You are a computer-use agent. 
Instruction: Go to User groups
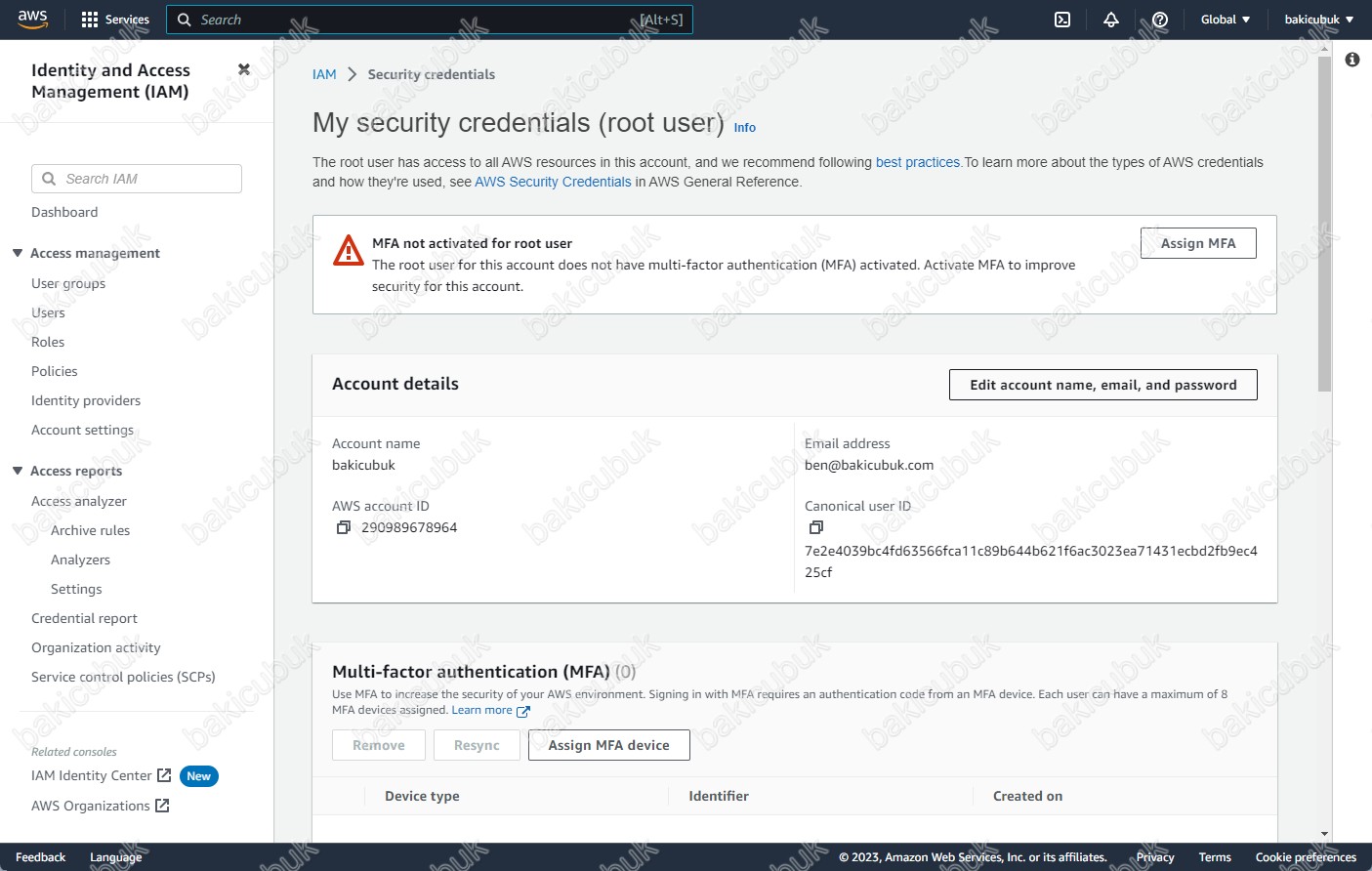pos(68,283)
